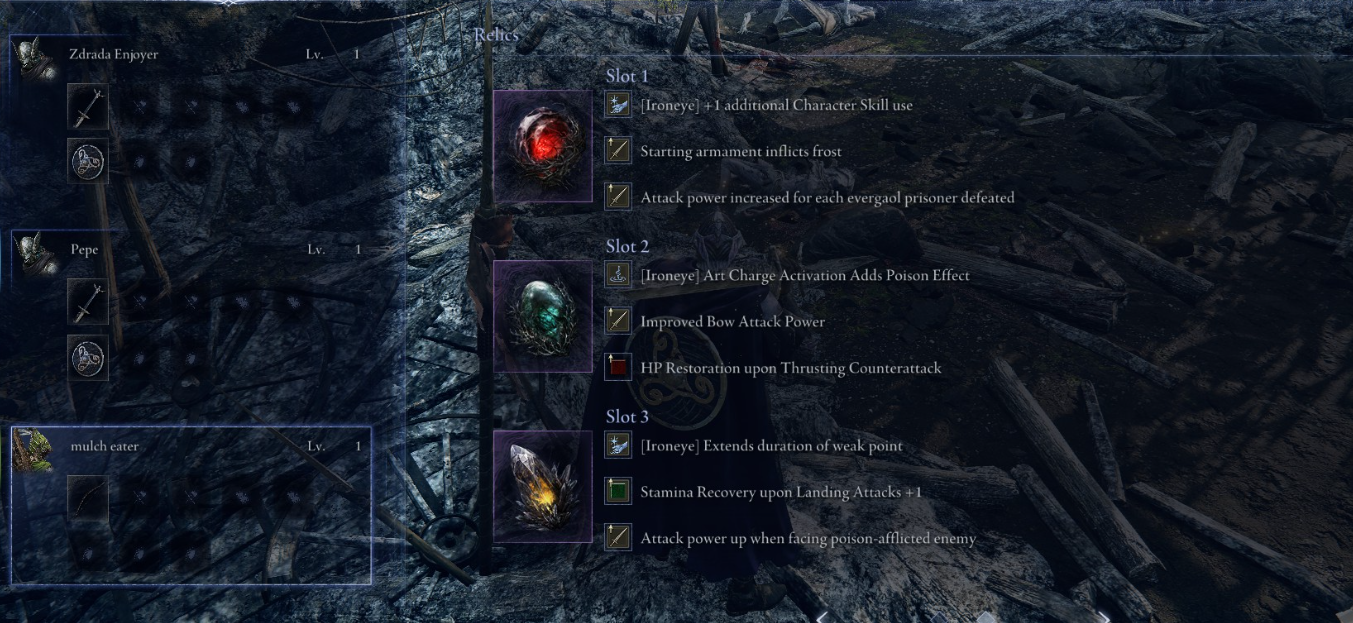Click the poison-afflicted enemy attack power icon
Image resolution: width=1353 pixels, height=623 pixels.
point(618,537)
